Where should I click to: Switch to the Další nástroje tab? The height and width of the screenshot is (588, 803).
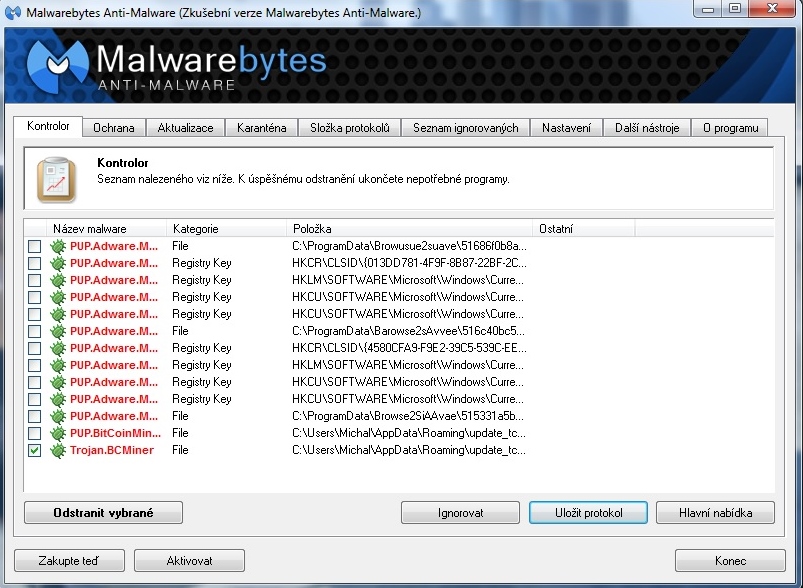[x=647, y=128]
